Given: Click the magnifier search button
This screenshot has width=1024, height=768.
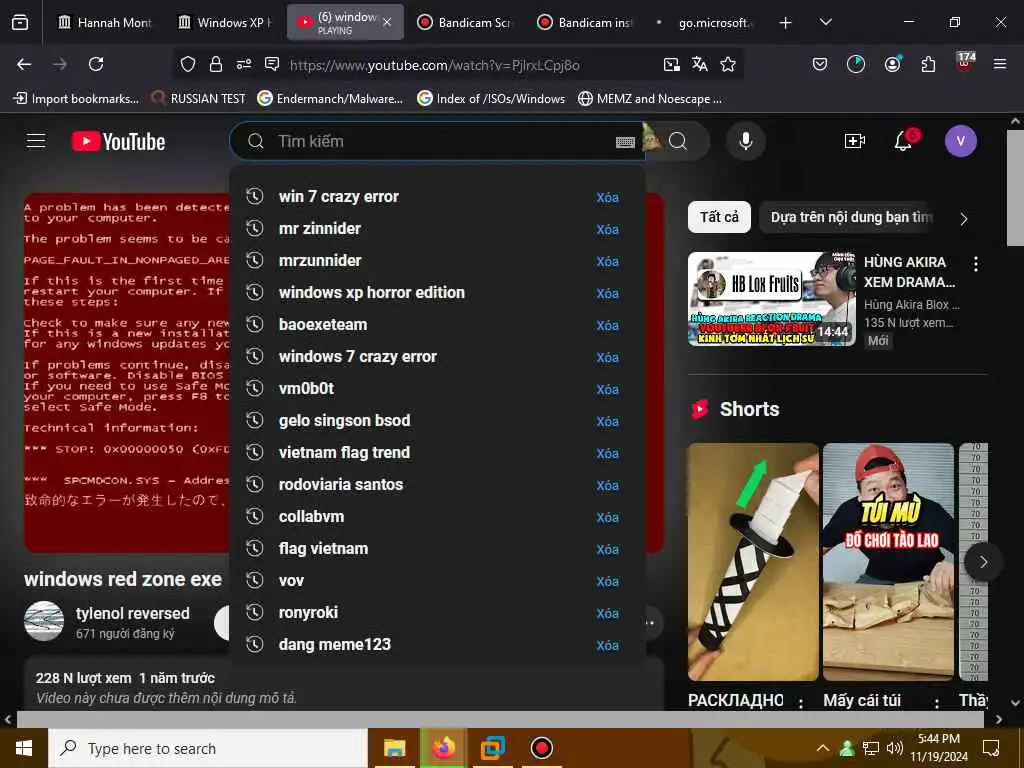Looking at the screenshot, I should click(679, 141).
